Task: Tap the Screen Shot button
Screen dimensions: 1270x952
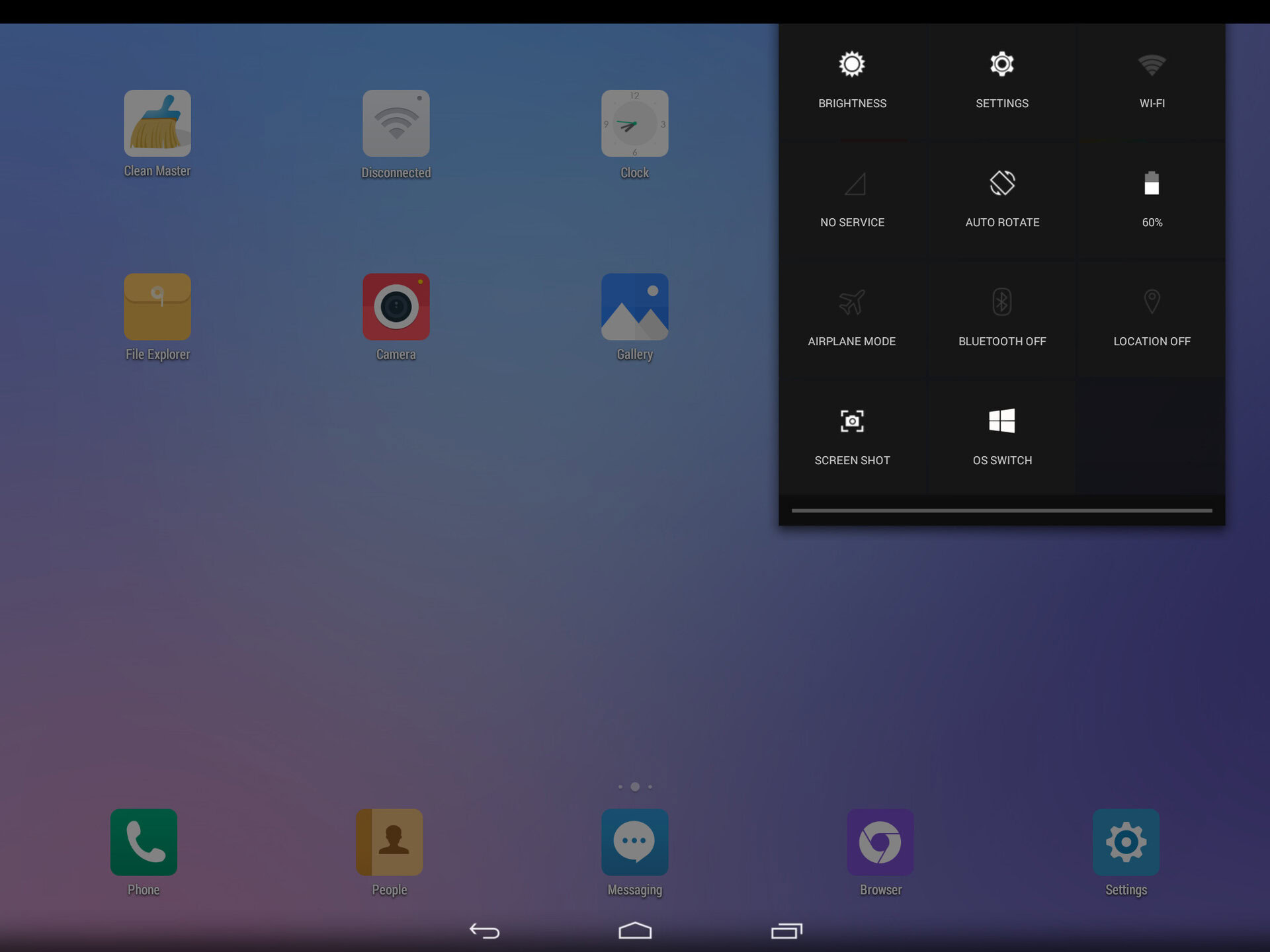Action: (x=851, y=436)
